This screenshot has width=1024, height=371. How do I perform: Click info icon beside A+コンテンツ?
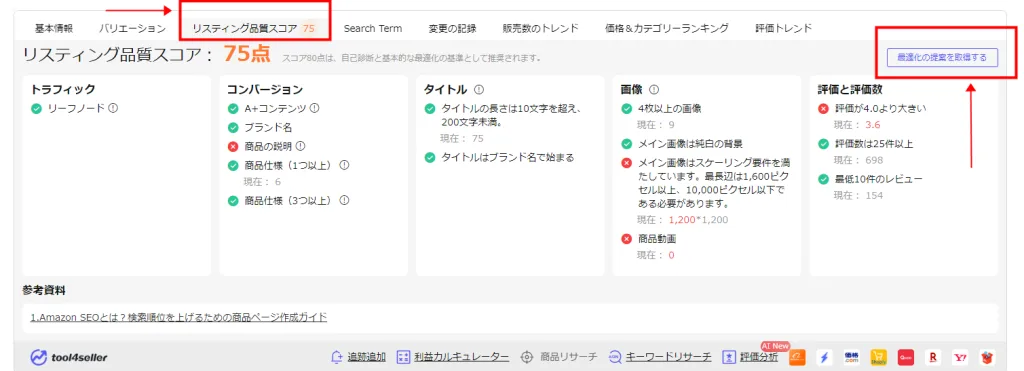click(x=314, y=108)
